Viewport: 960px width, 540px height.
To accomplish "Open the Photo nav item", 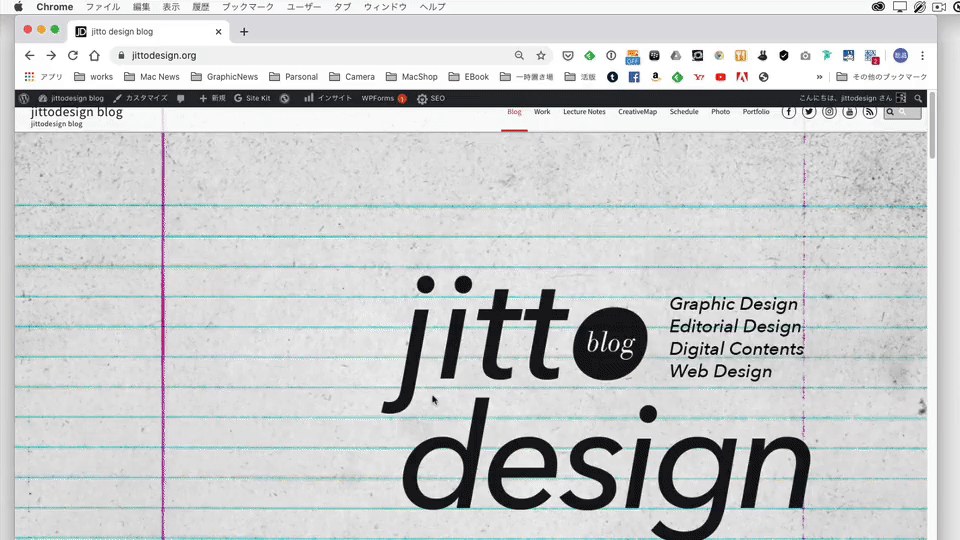I will [x=721, y=112].
